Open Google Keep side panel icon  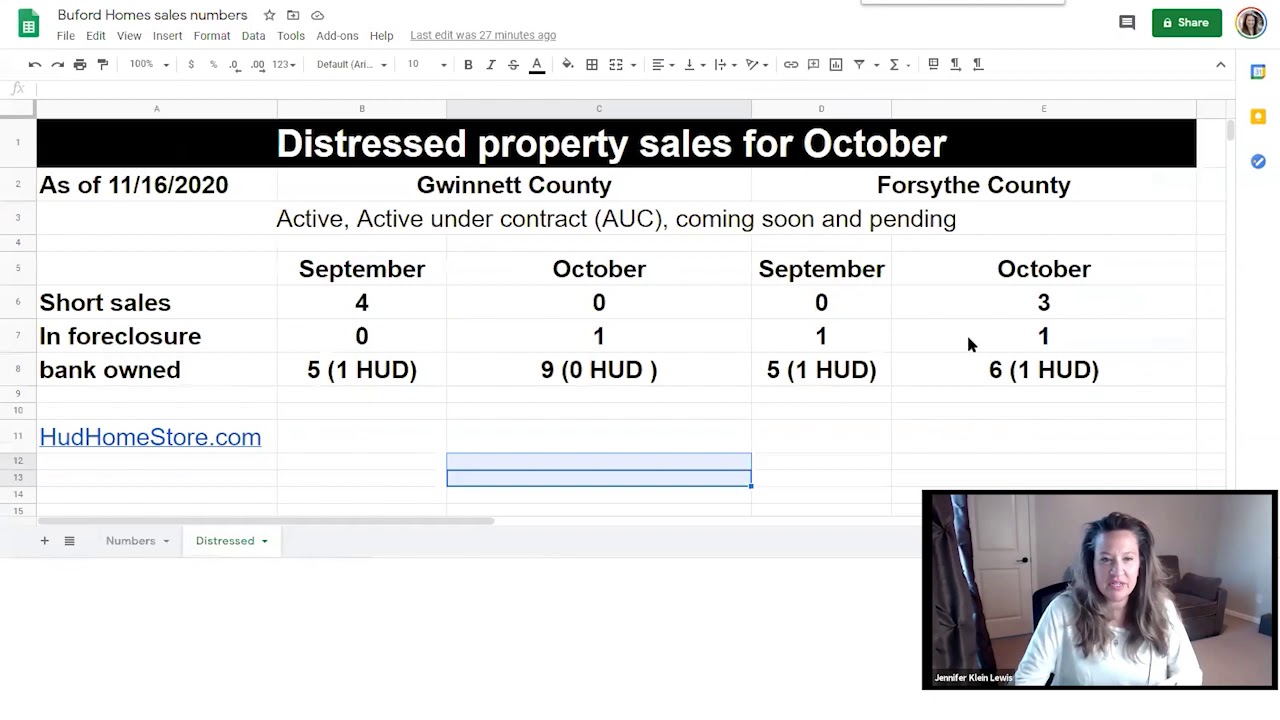point(1258,117)
